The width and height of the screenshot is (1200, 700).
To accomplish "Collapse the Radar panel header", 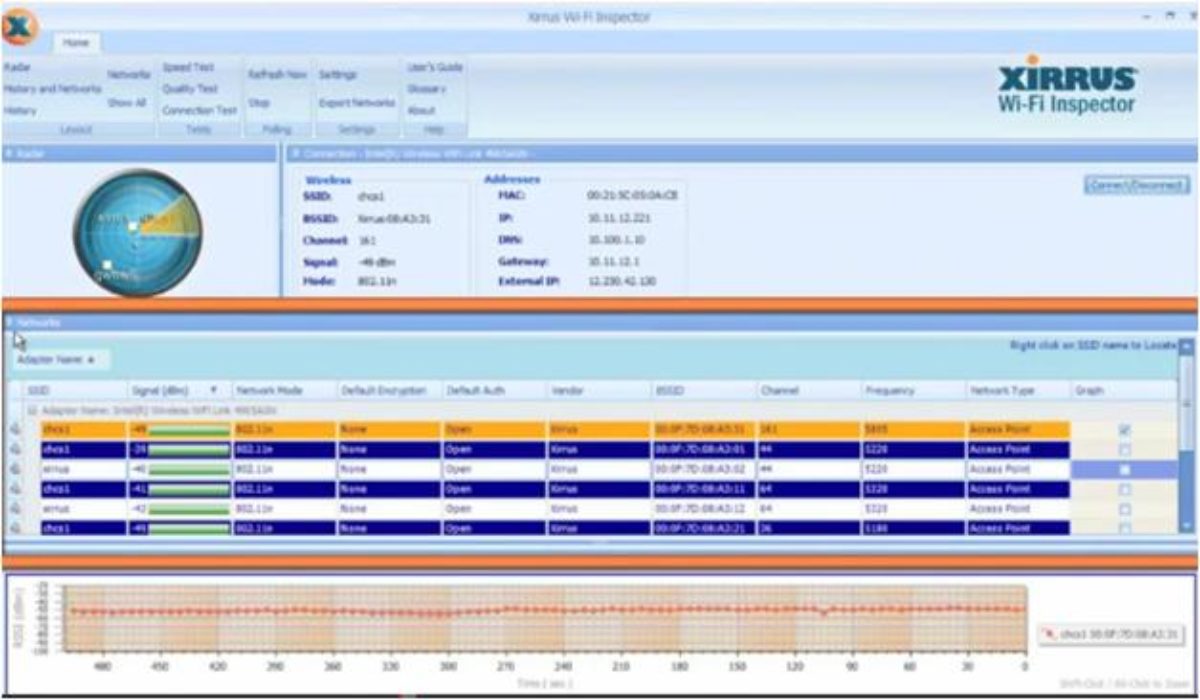I will pyautogui.click(x=139, y=153).
